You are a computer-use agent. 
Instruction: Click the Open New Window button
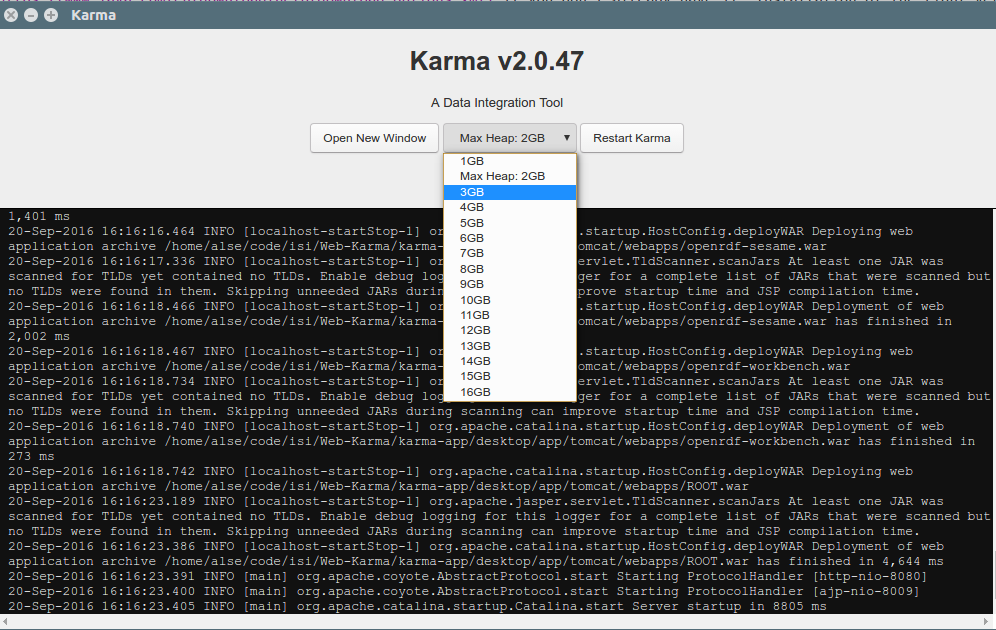[x=374, y=138]
